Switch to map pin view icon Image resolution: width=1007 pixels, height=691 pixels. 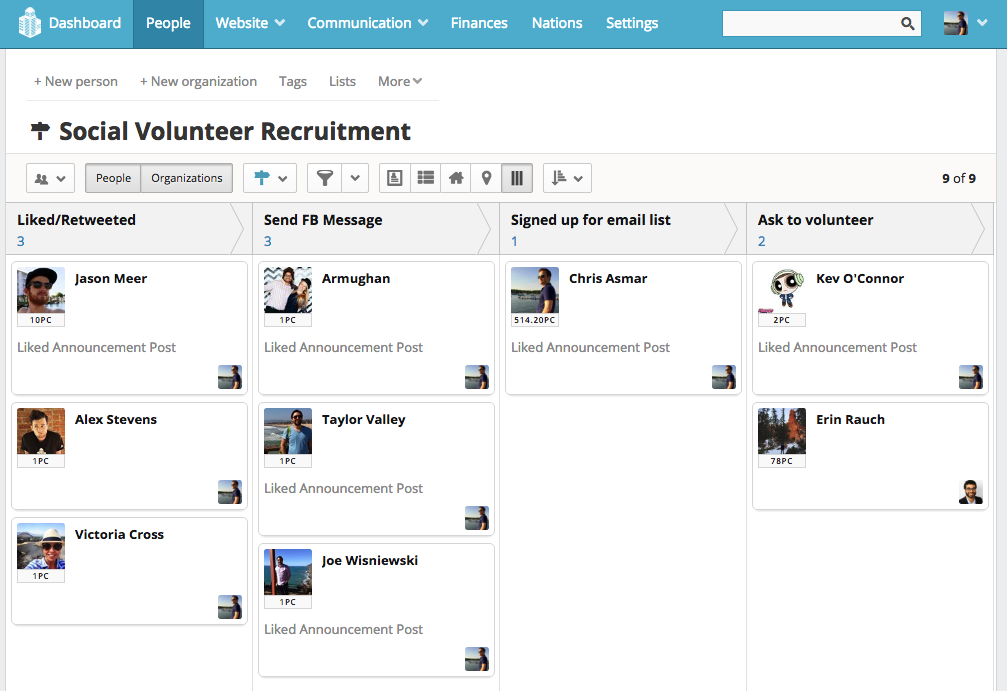click(x=486, y=178)
